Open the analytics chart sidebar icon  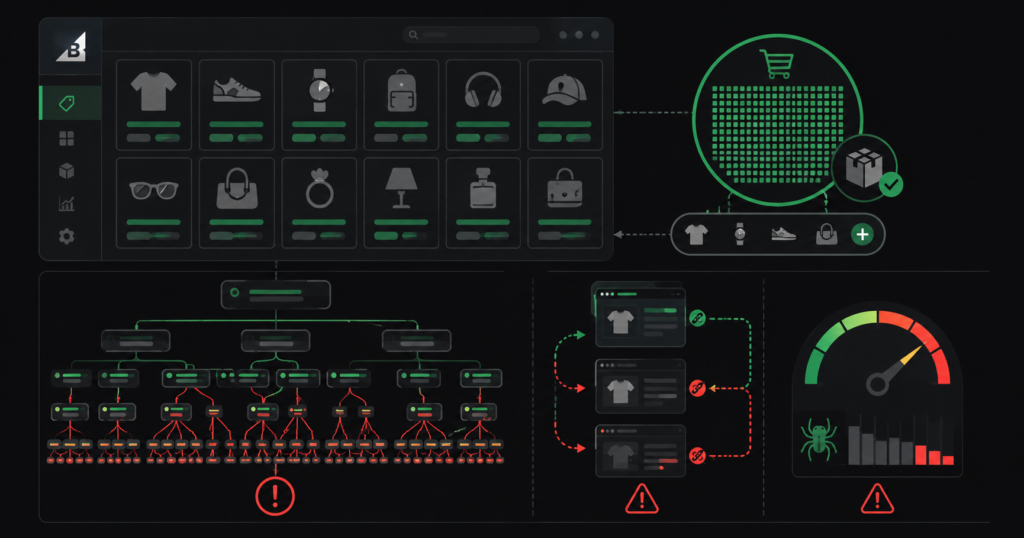67,204
